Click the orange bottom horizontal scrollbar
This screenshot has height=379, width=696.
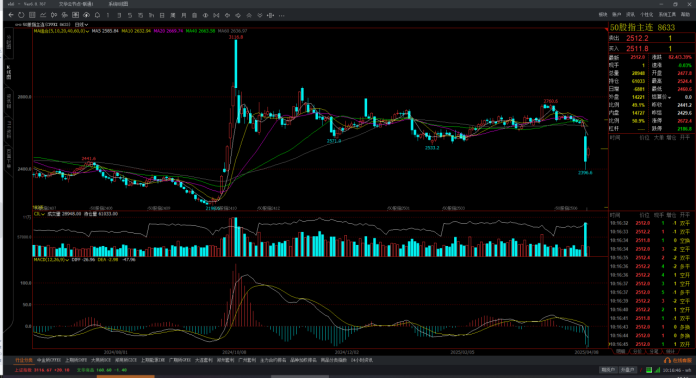(126, 377)
